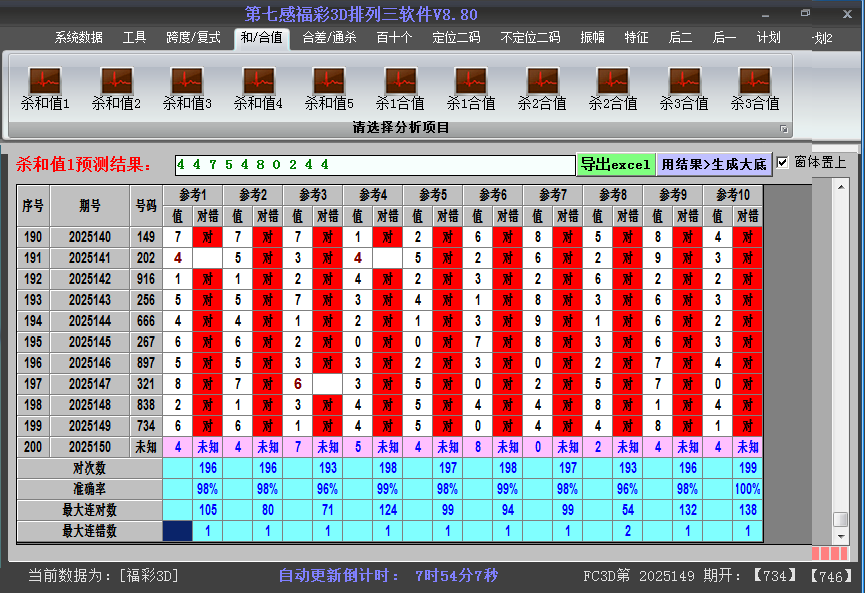
Task: Open the 后一 tab
Action: click(x=724, y=38)
